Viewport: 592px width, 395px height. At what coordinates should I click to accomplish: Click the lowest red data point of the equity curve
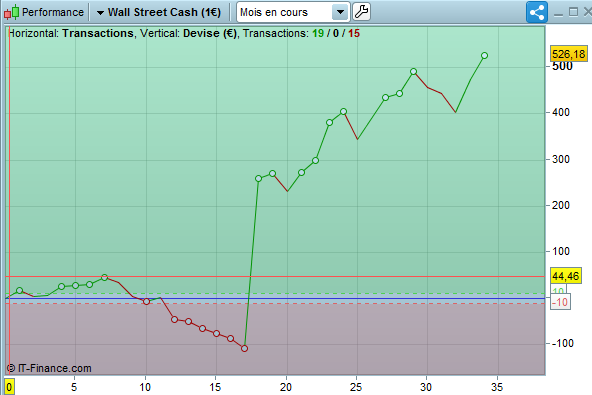[x=244, y=349]
